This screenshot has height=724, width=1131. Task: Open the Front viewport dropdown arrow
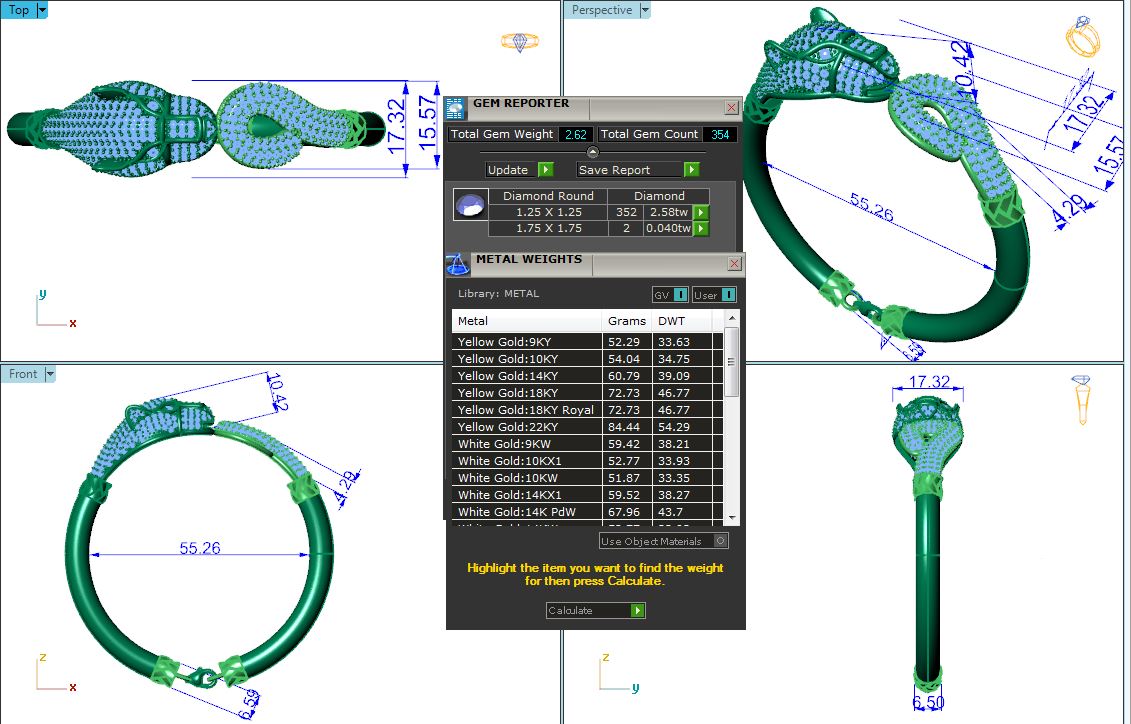click(x=49, y=374)
